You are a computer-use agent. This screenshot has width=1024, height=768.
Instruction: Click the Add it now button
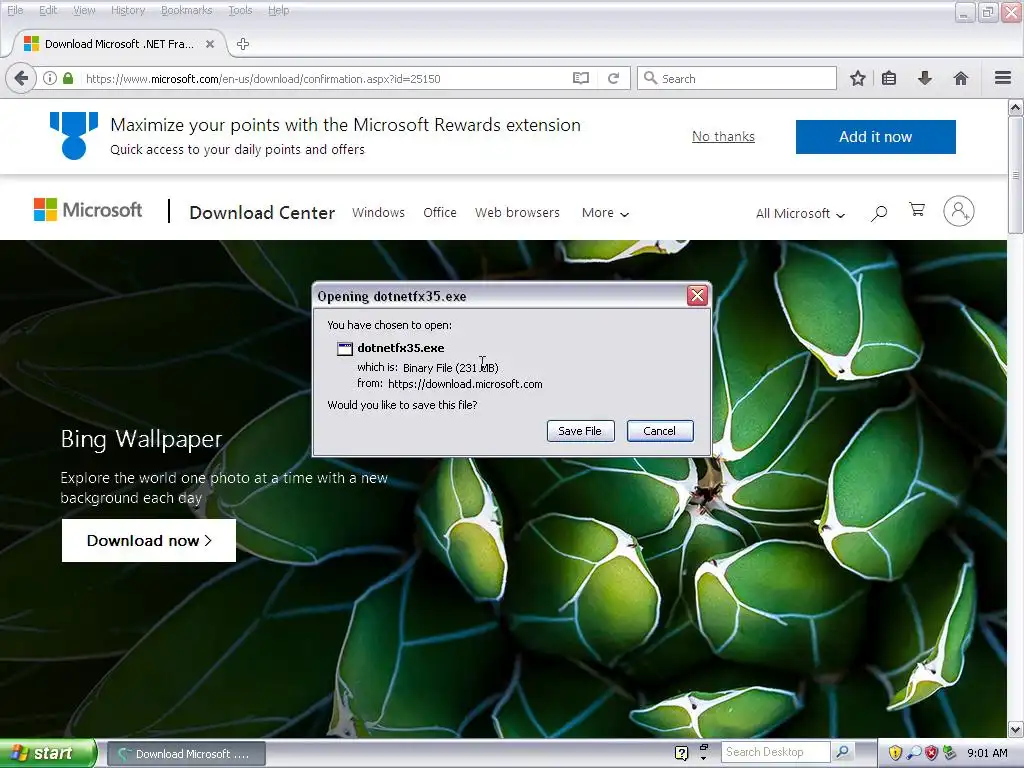pos(875,136)
